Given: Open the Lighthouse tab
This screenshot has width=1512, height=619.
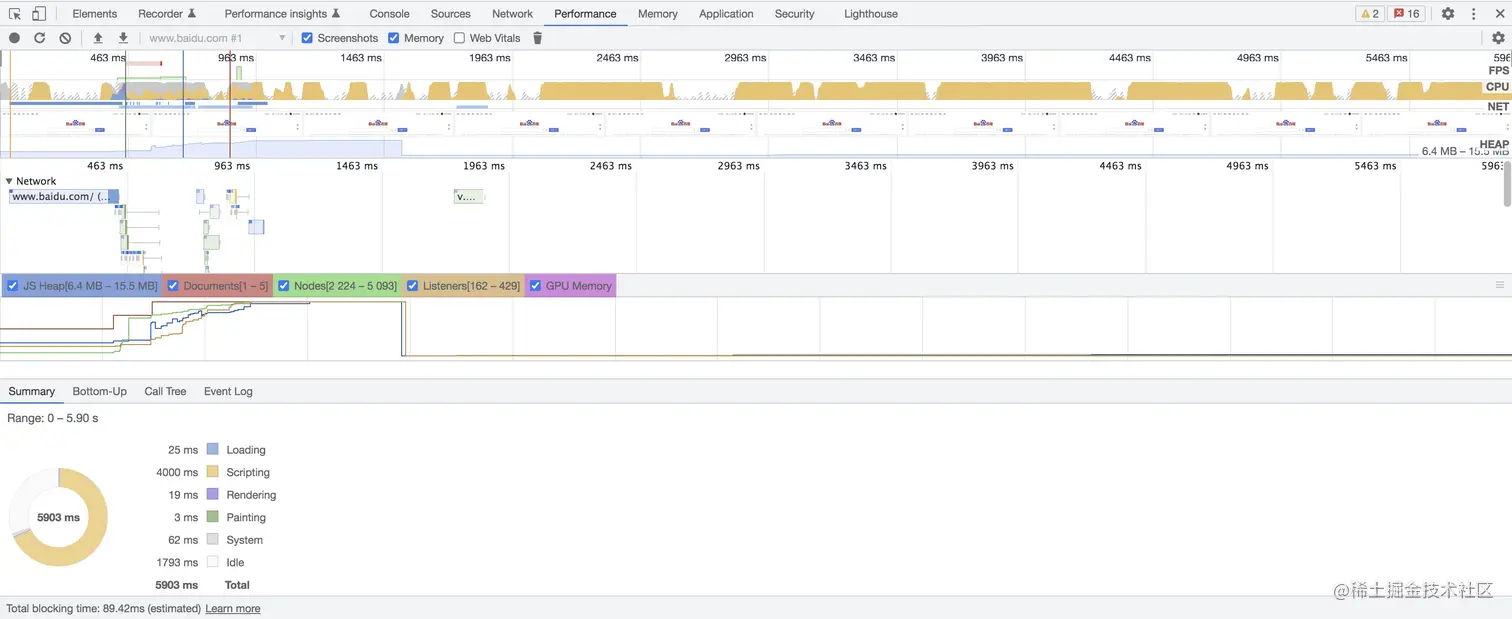Looking at the screenshot, I should [870, 14].
